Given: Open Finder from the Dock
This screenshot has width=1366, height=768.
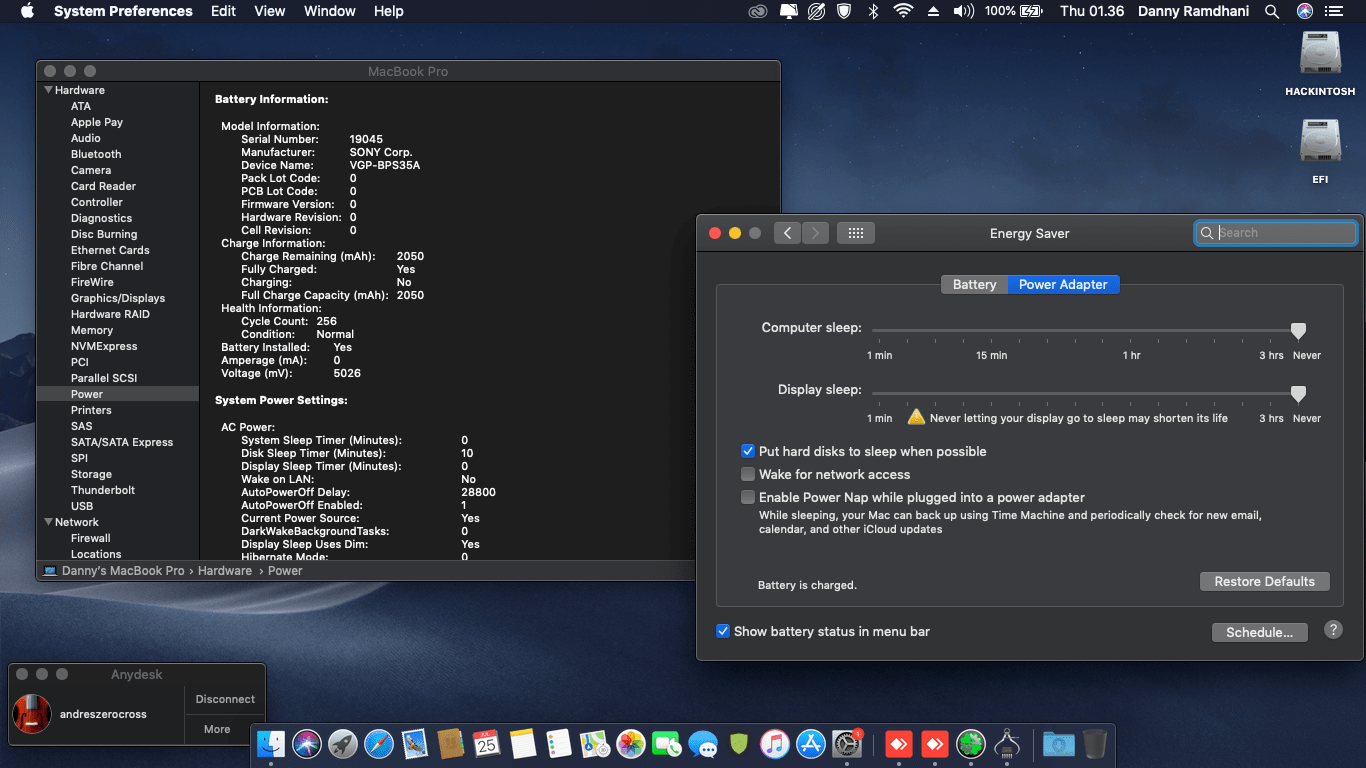Looking at the screenshot, I should tap(271, 744).
